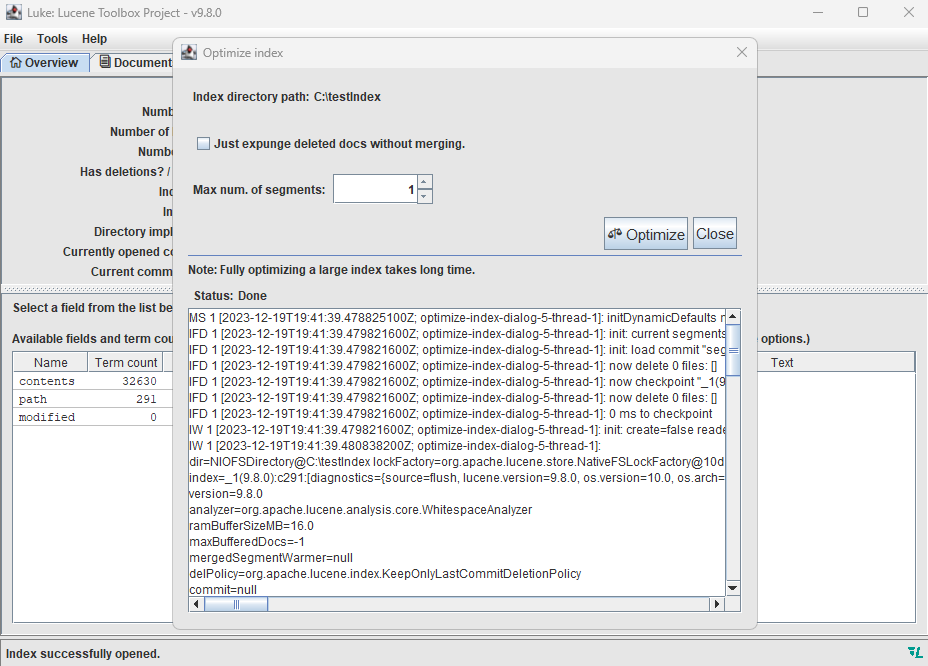Image resolution: width=928 pixels, height=666 pixels.
Task: Enable expunge deleted docs without merging
Action: pyautogui.click(x=203, y=143)
